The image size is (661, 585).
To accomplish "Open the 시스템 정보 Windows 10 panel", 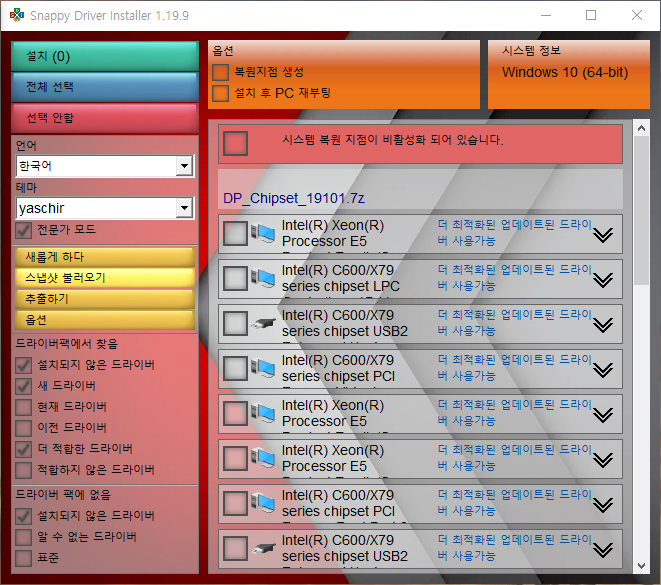I will click(x=569, y=75).
